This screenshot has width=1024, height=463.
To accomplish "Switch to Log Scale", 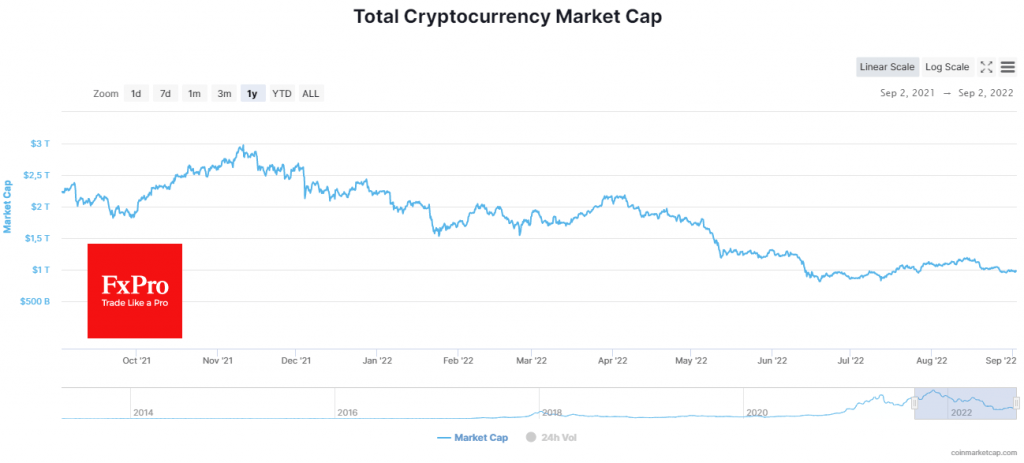I will coord(947,67).
